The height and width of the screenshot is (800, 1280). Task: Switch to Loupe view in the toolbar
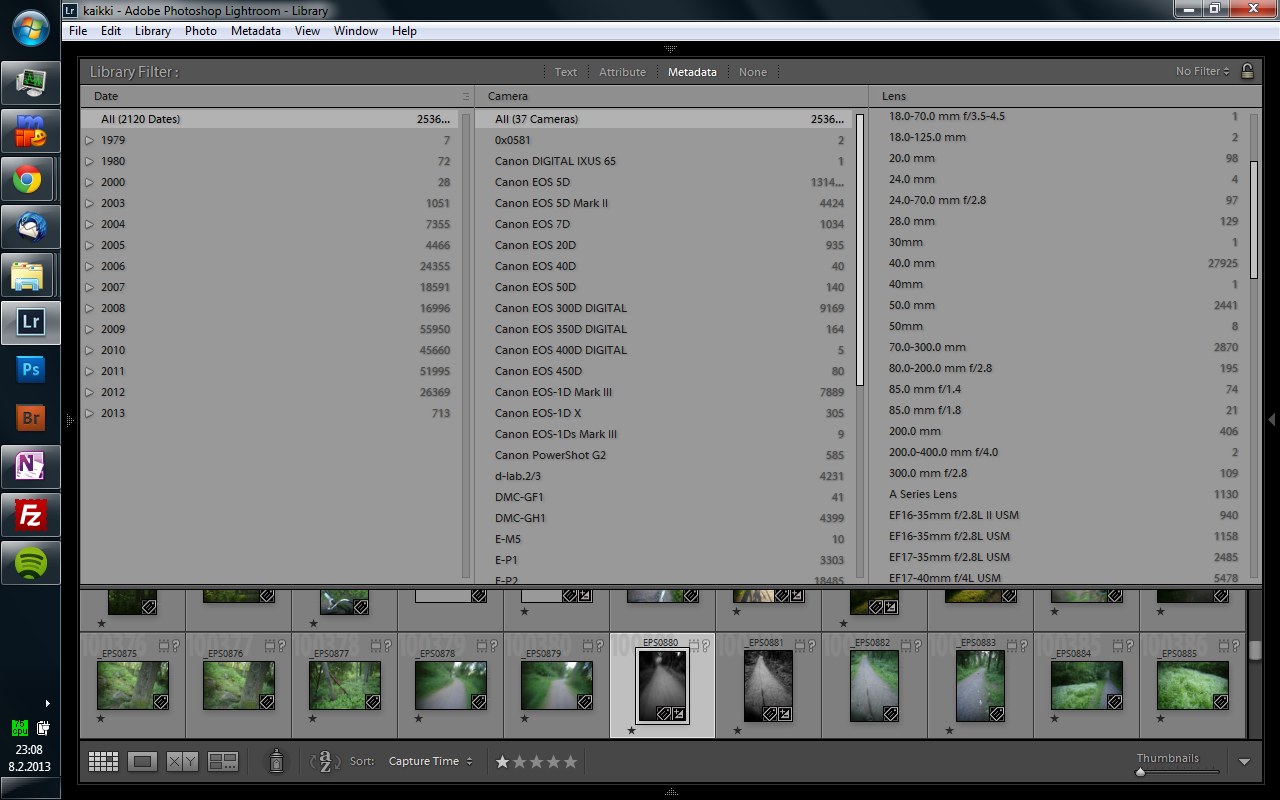[x=143, y=762]
